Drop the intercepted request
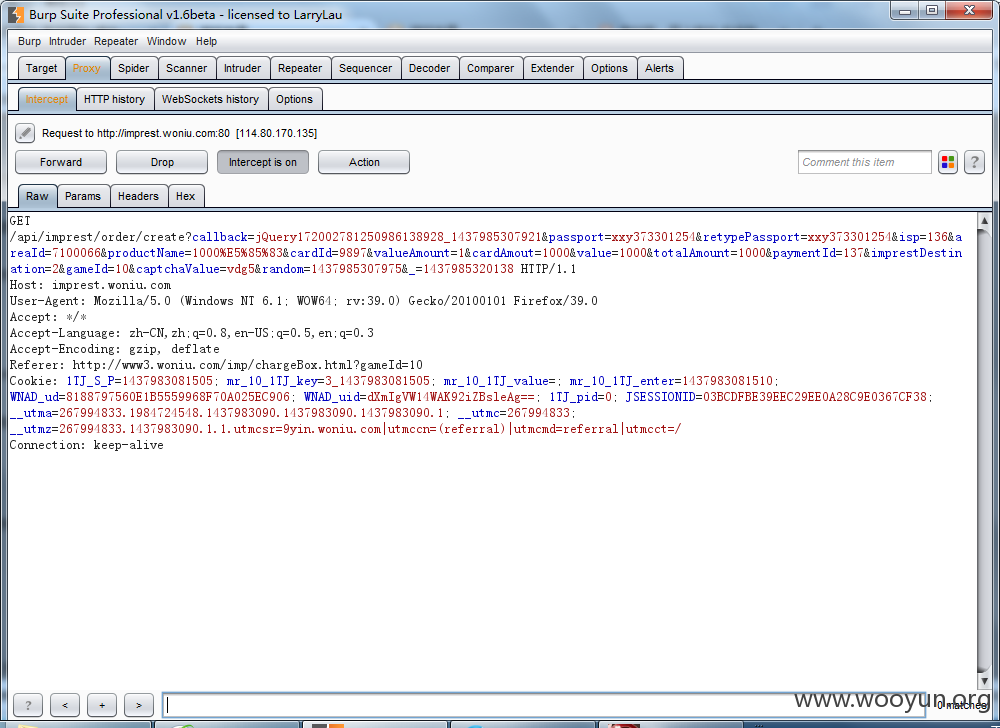 (x=162, y=162)
